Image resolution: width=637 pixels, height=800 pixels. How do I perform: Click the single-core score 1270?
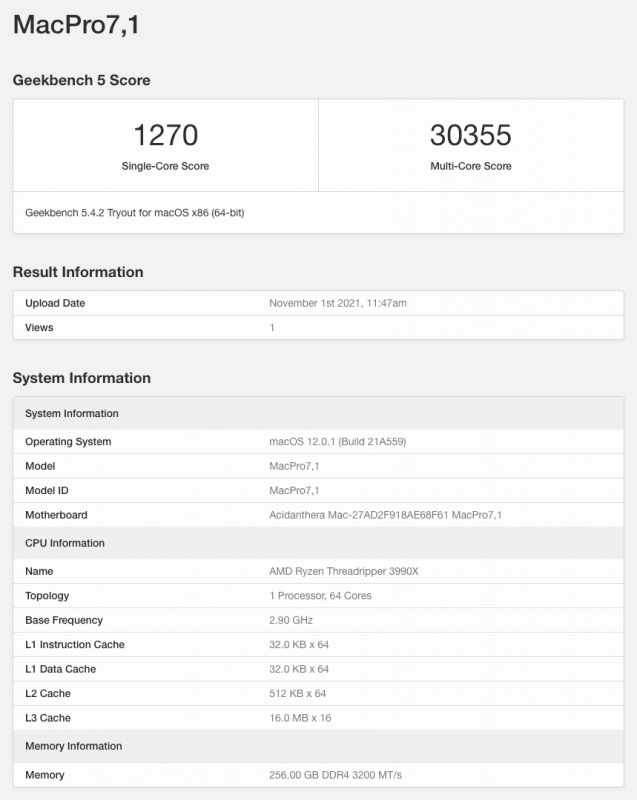(165, 135)
